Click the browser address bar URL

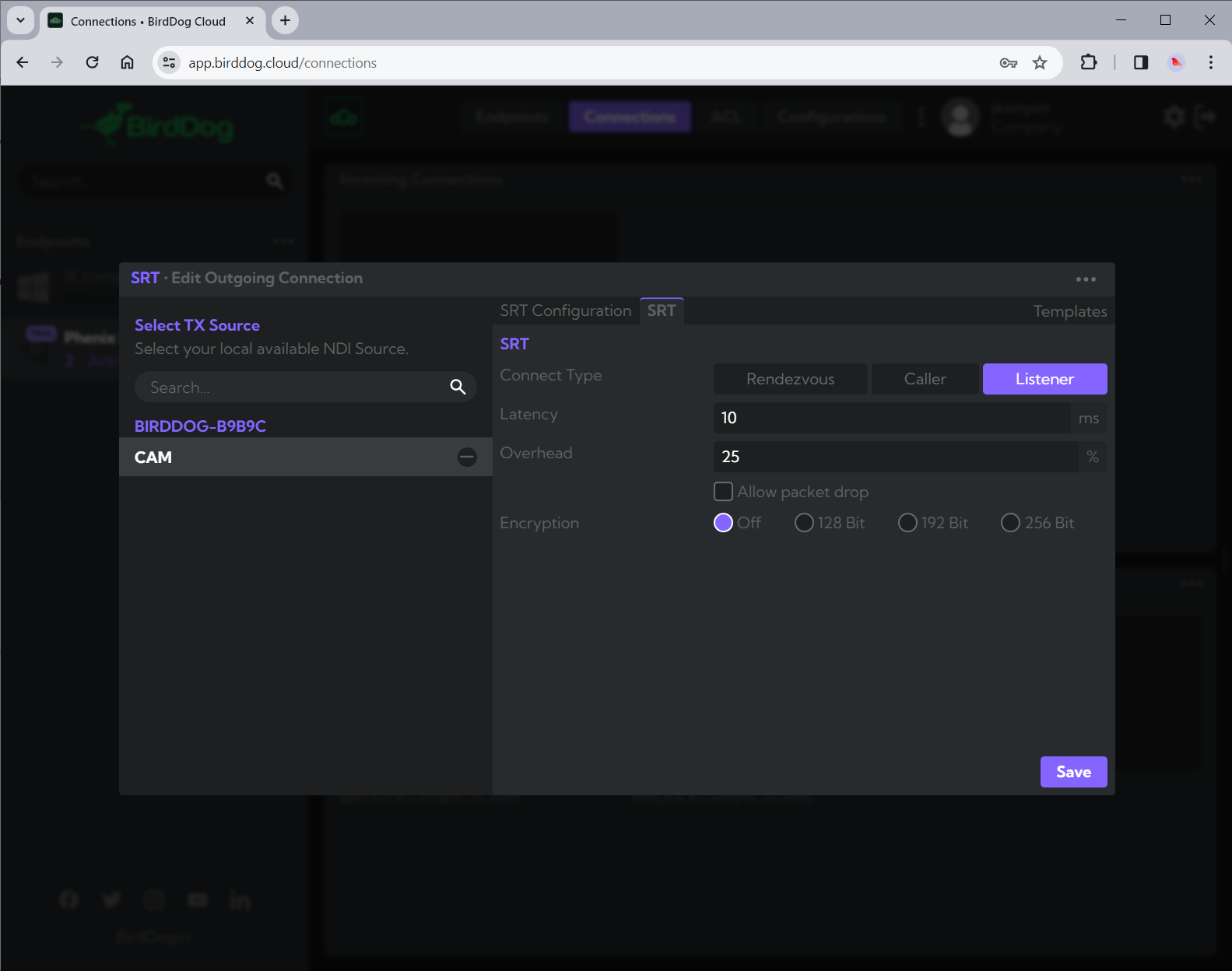point(283,63)
